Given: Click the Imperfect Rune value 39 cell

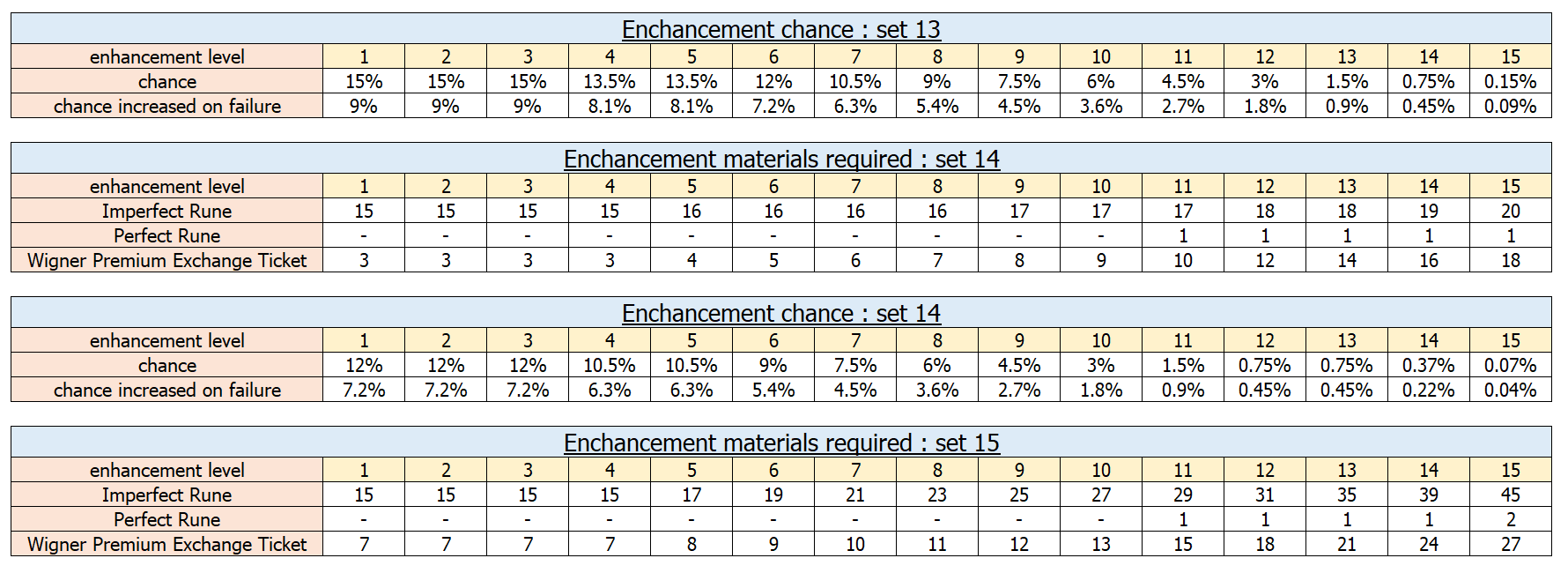Looking at the screenshot, I should [1428, 495].
